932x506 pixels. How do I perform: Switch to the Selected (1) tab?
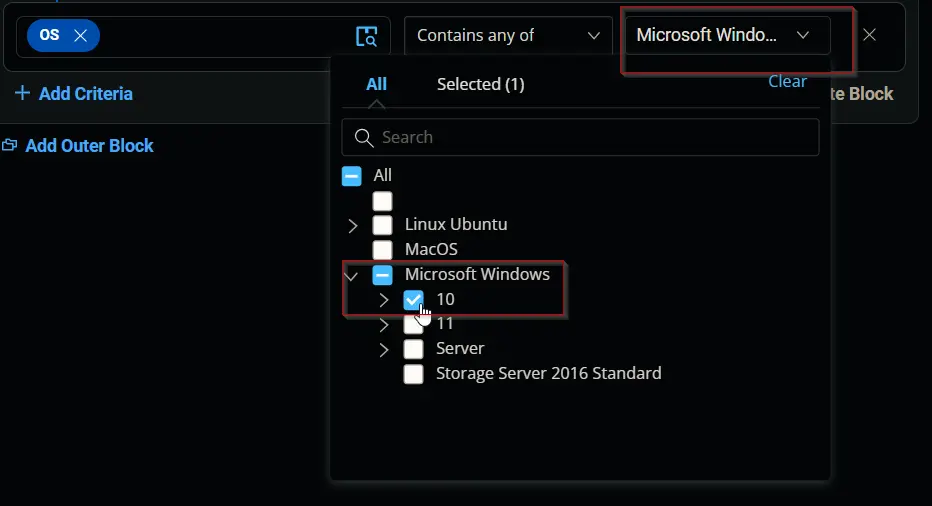(480, 84)
